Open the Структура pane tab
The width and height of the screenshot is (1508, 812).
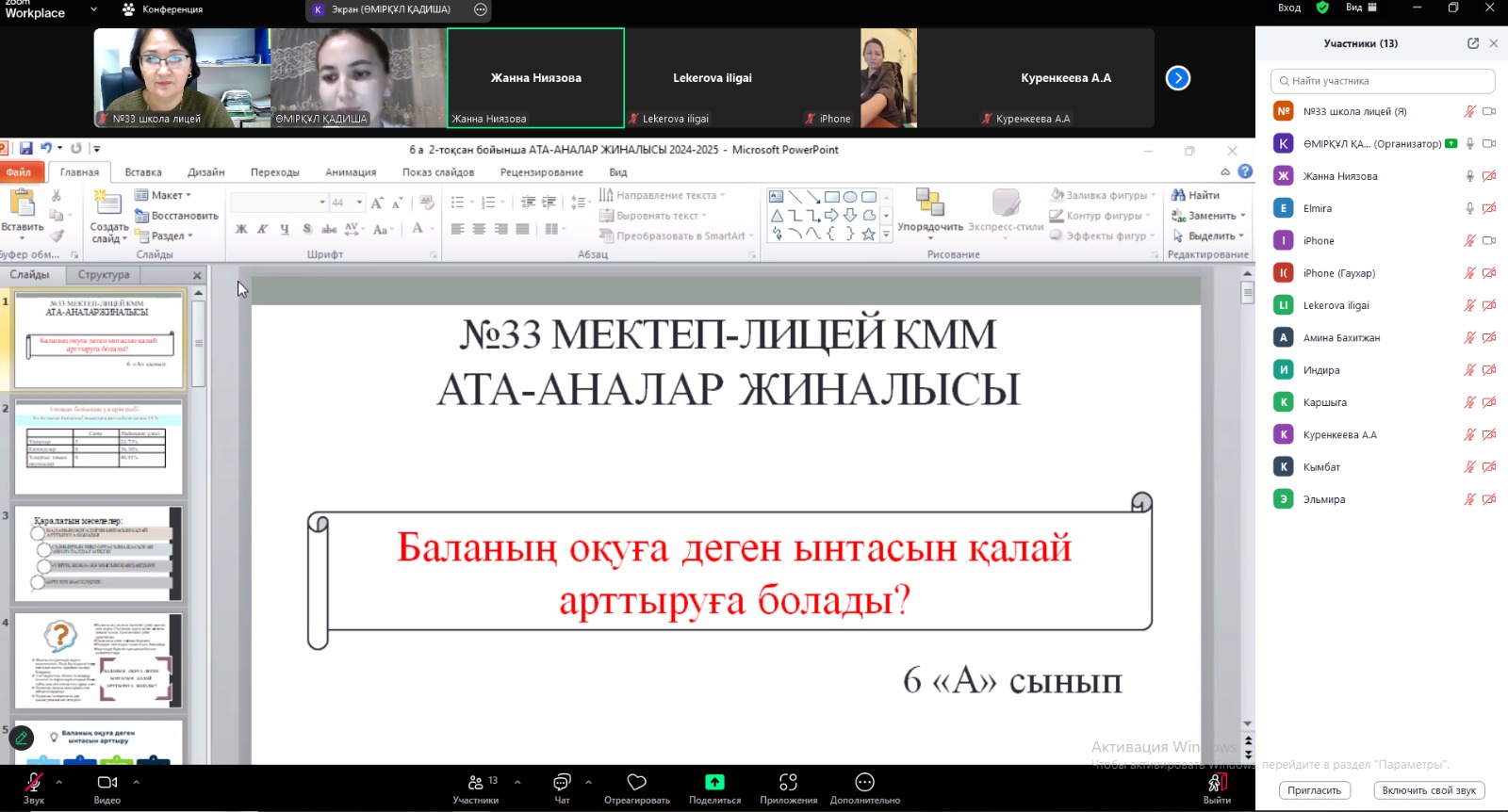click(x=104, y=275)
